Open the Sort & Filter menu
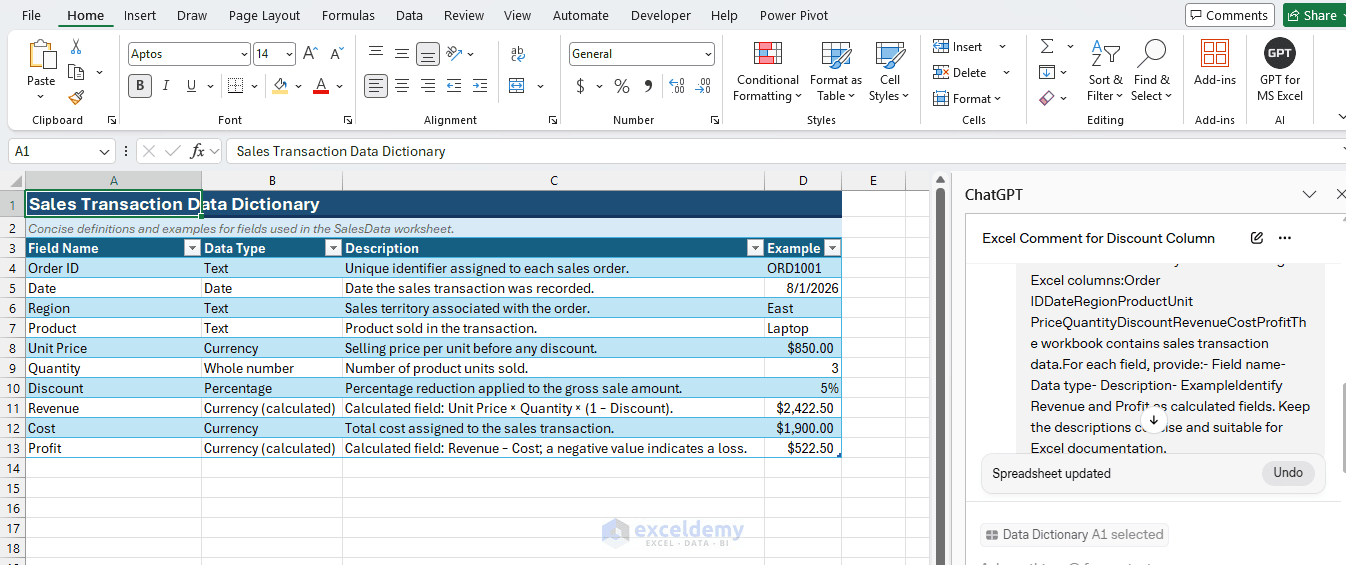Screen dimensions: 1346x565 pos(1105,71)
